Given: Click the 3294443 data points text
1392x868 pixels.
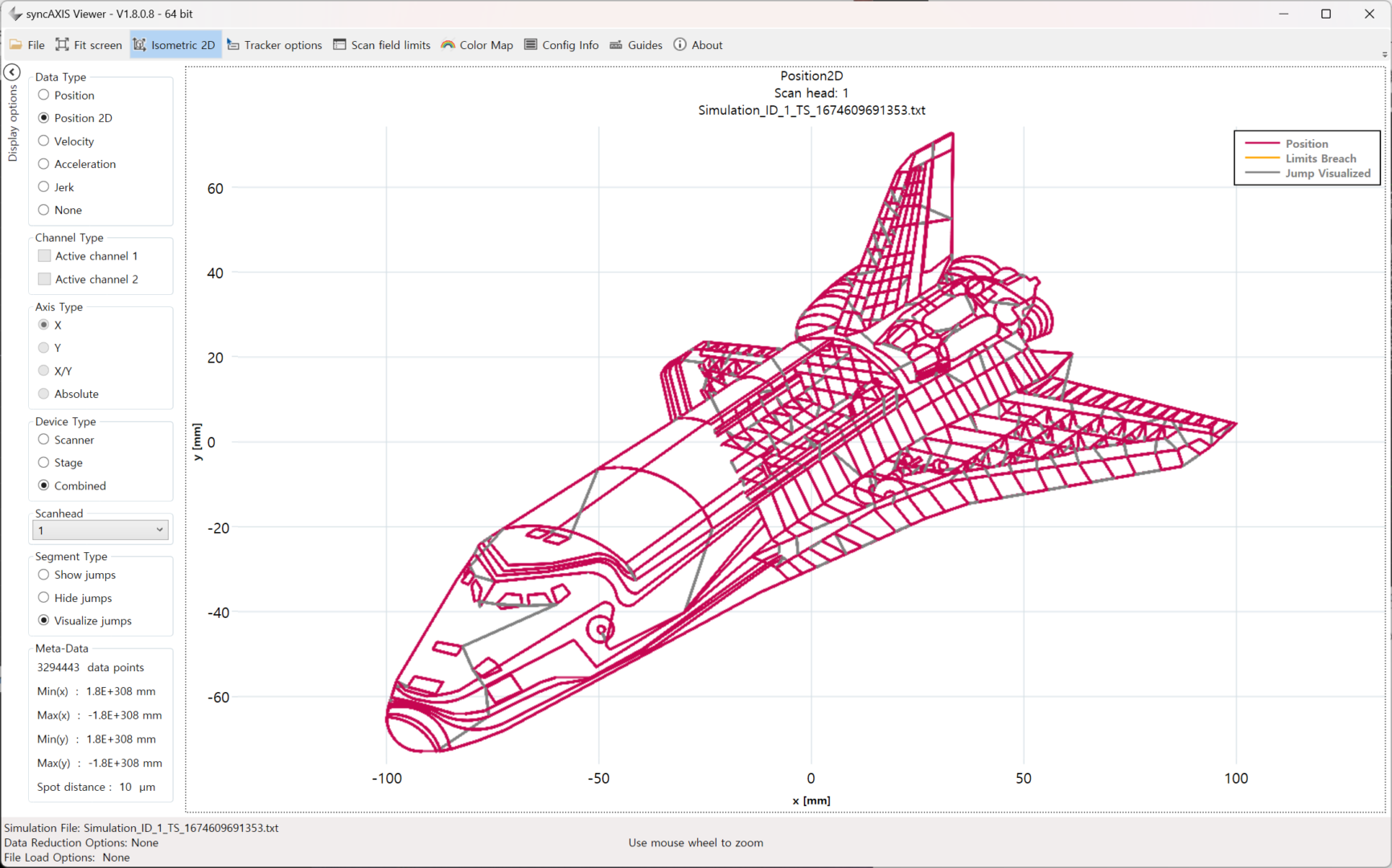Looking at the screenshot, I should click(90, 667).
